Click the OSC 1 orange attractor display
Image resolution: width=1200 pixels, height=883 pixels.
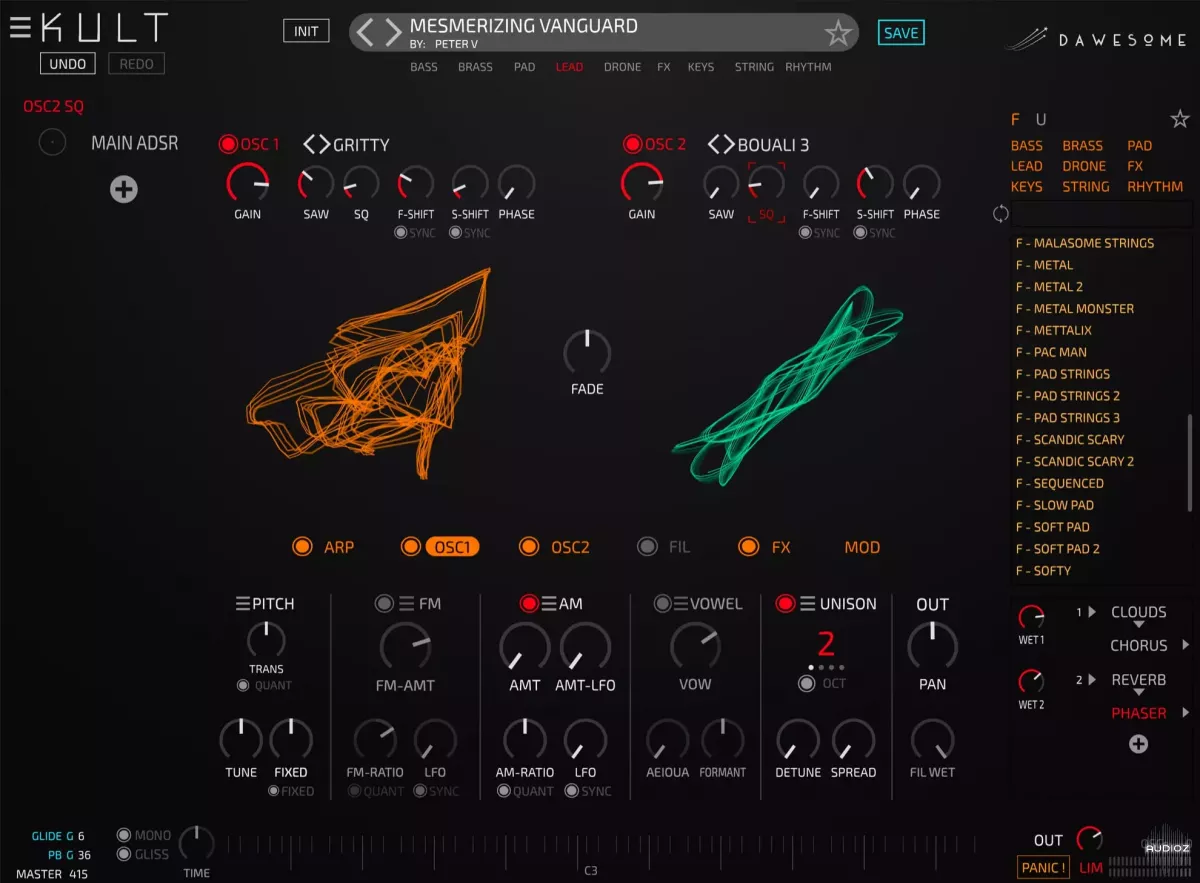pyautogui.click(x=369, y=374)
